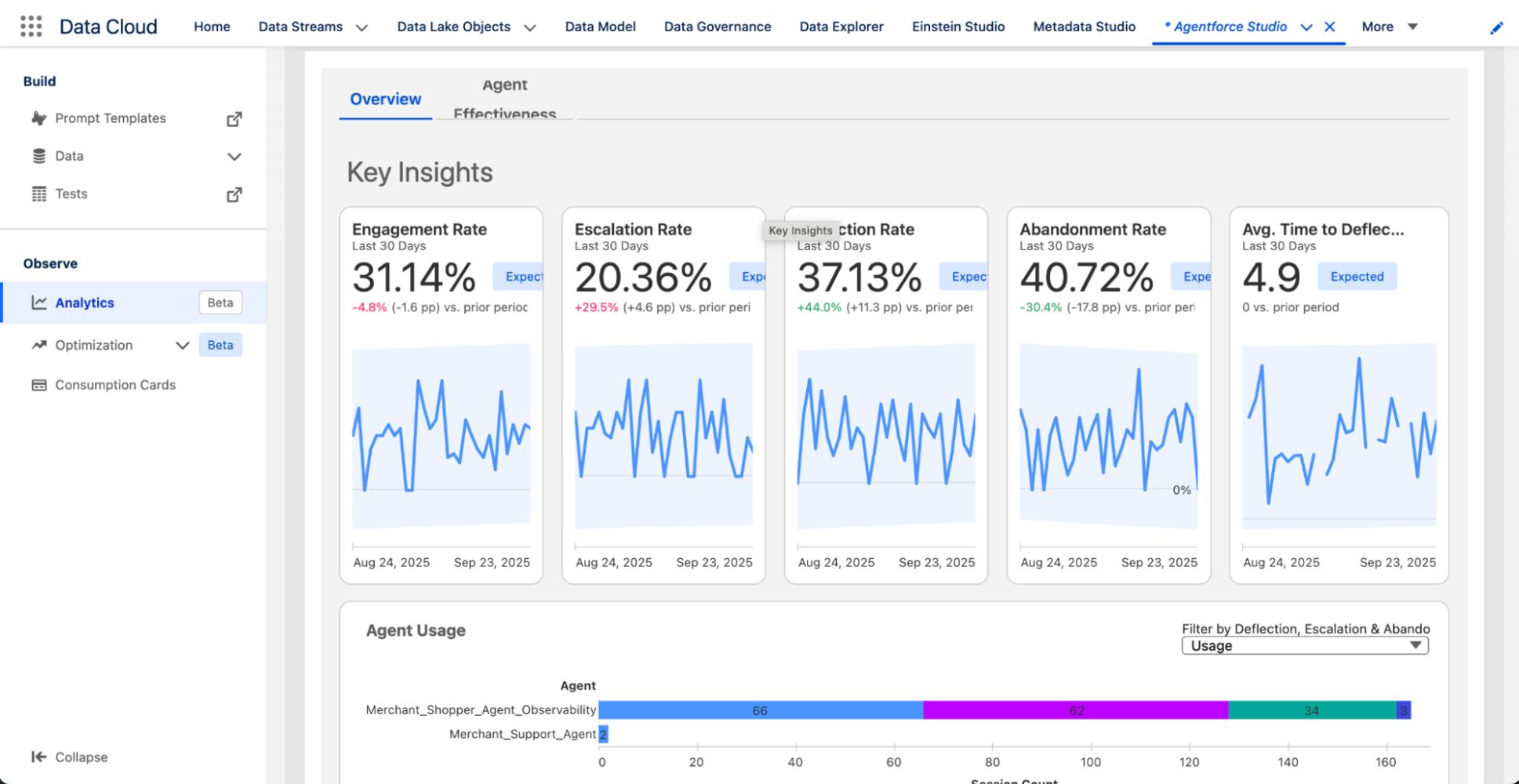Expand the Data Streams dropdown
The width and height of the screenshot is (1519, 784).
coord(362,27)
